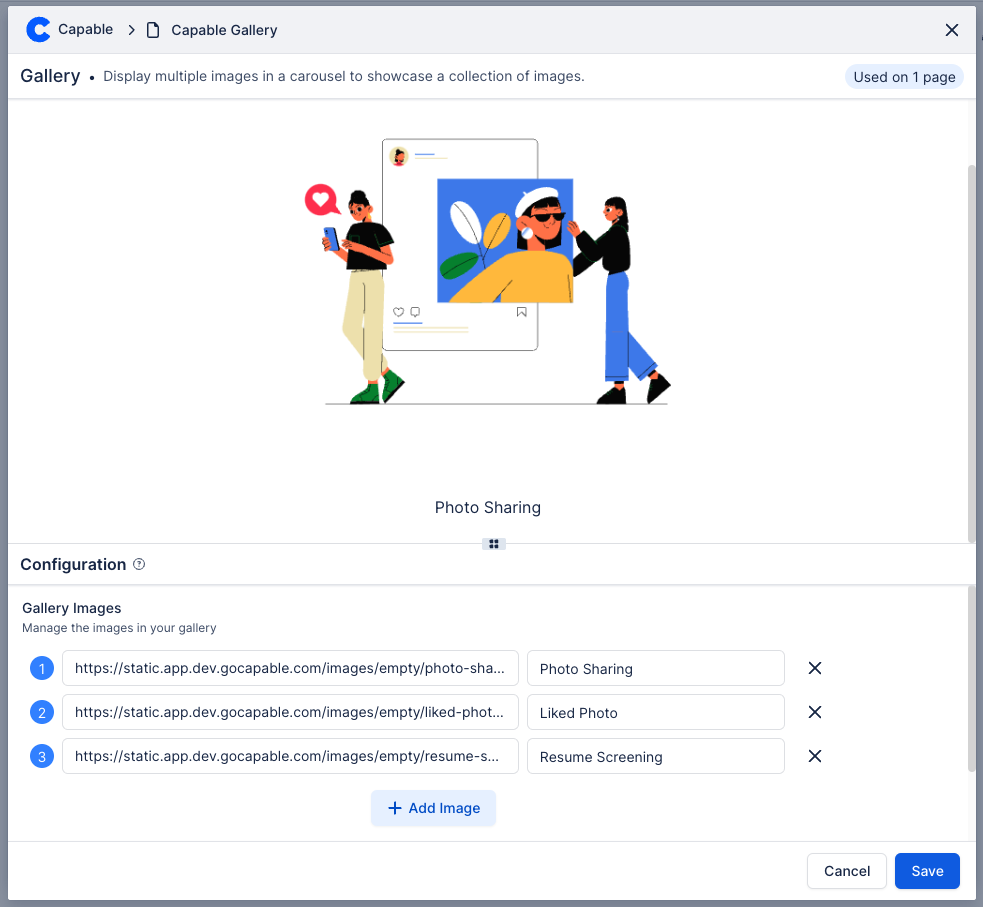
Task: Remove the Liked Photo image row
Action: tap(814, 712)
